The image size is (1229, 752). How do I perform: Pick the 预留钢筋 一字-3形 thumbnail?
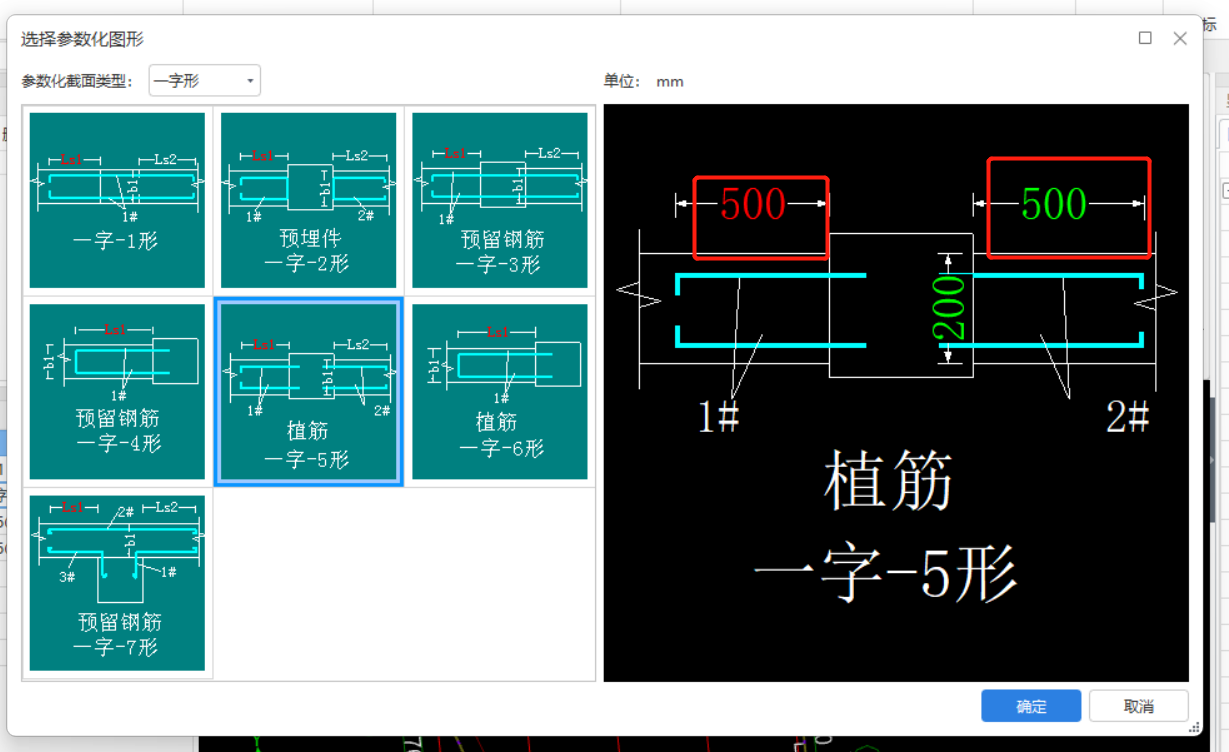(500, 200)
